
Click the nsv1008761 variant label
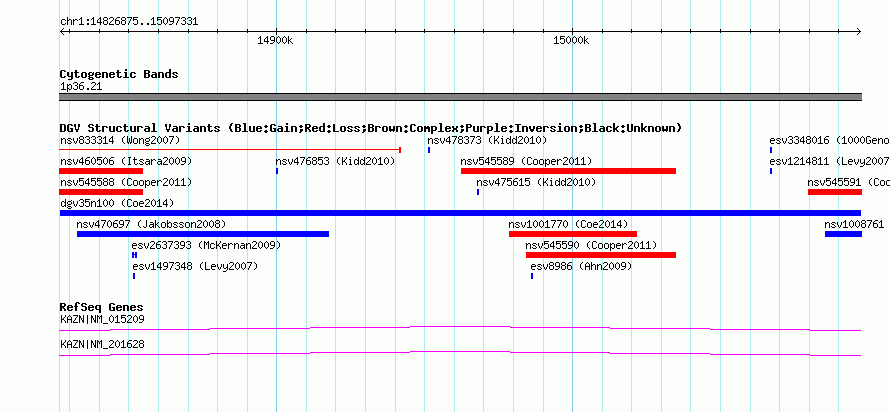click(854, 224)
